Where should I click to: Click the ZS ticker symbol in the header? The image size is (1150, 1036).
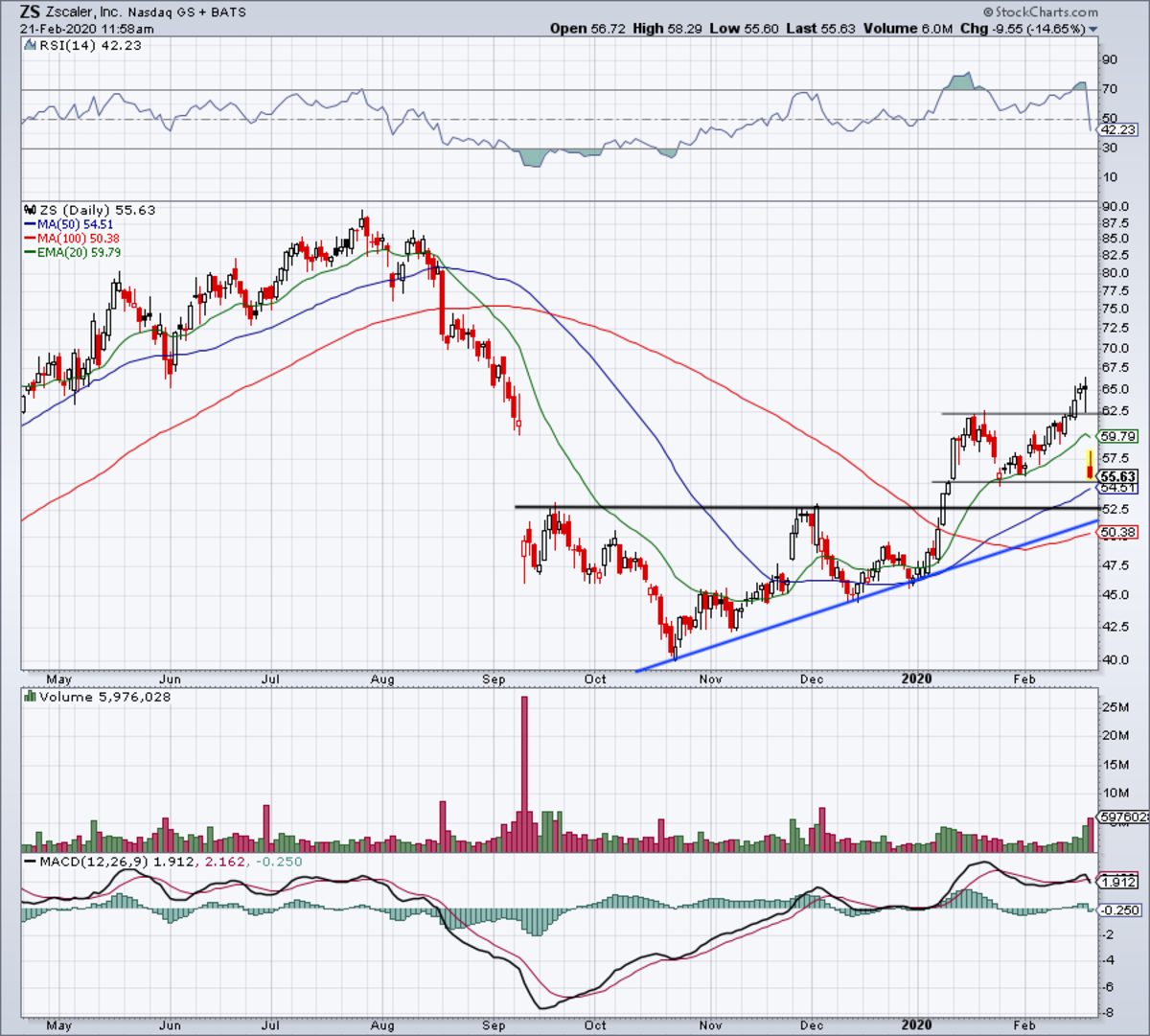[31, 12]
